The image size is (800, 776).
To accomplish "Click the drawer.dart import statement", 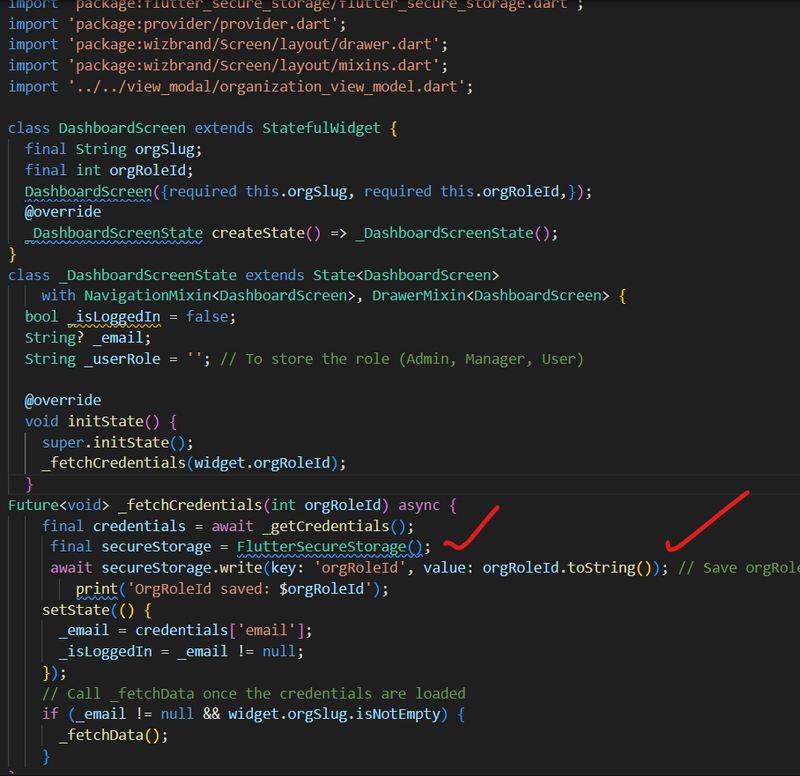I will (228, 45).
